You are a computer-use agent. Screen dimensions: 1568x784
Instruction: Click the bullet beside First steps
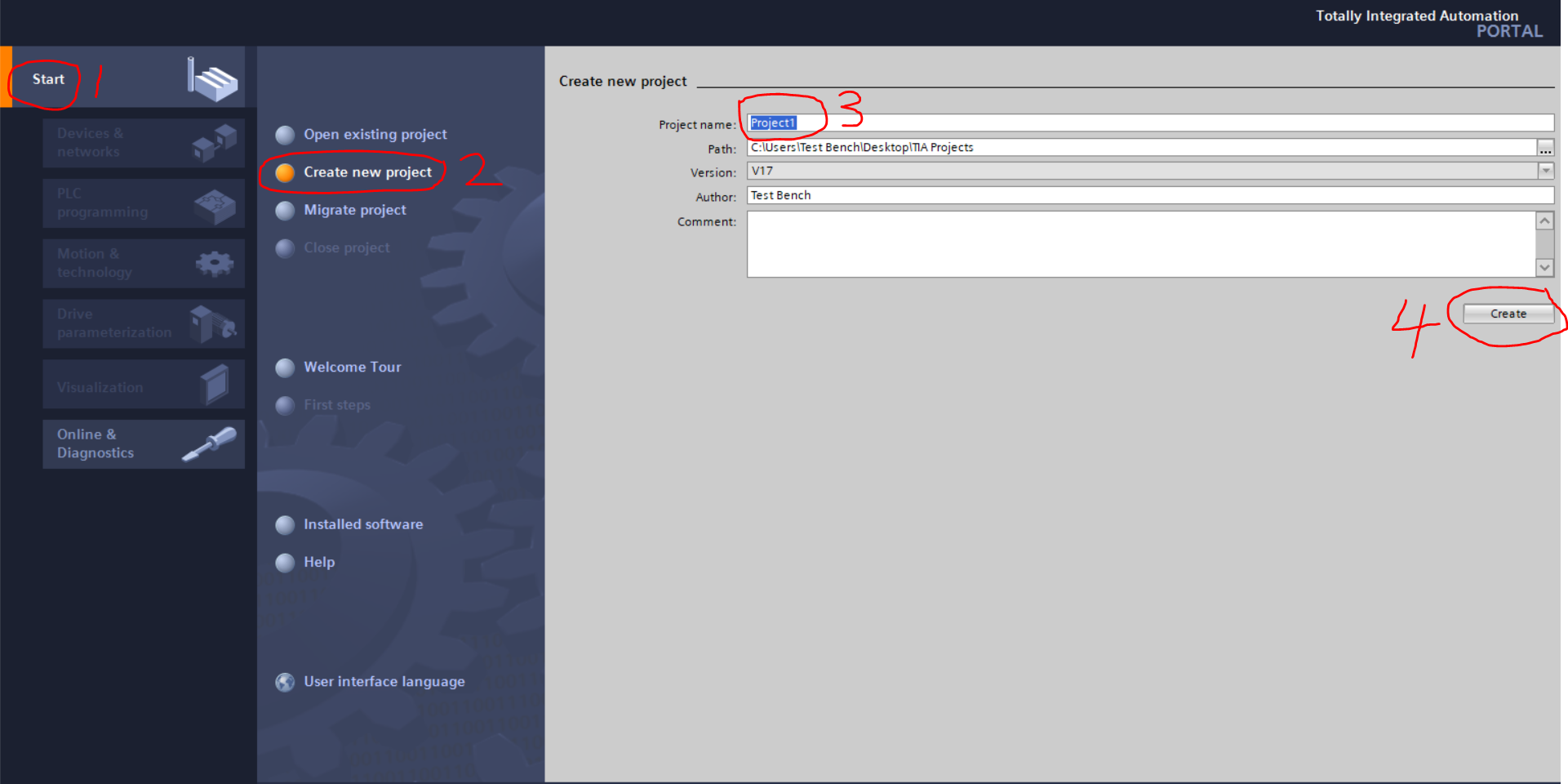(285, 405)
